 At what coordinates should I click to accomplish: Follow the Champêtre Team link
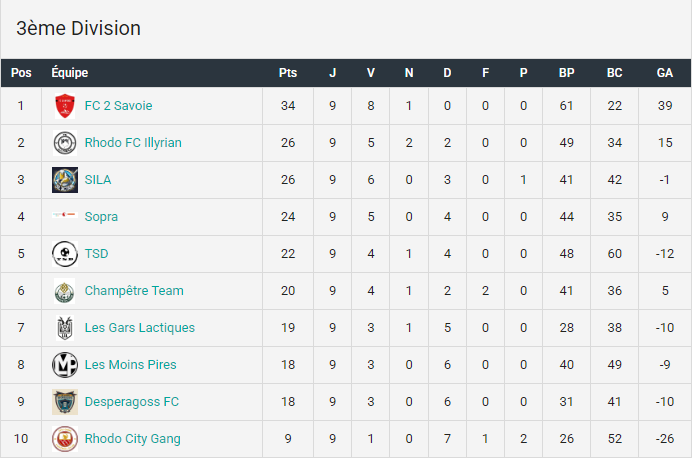[134, 291]
